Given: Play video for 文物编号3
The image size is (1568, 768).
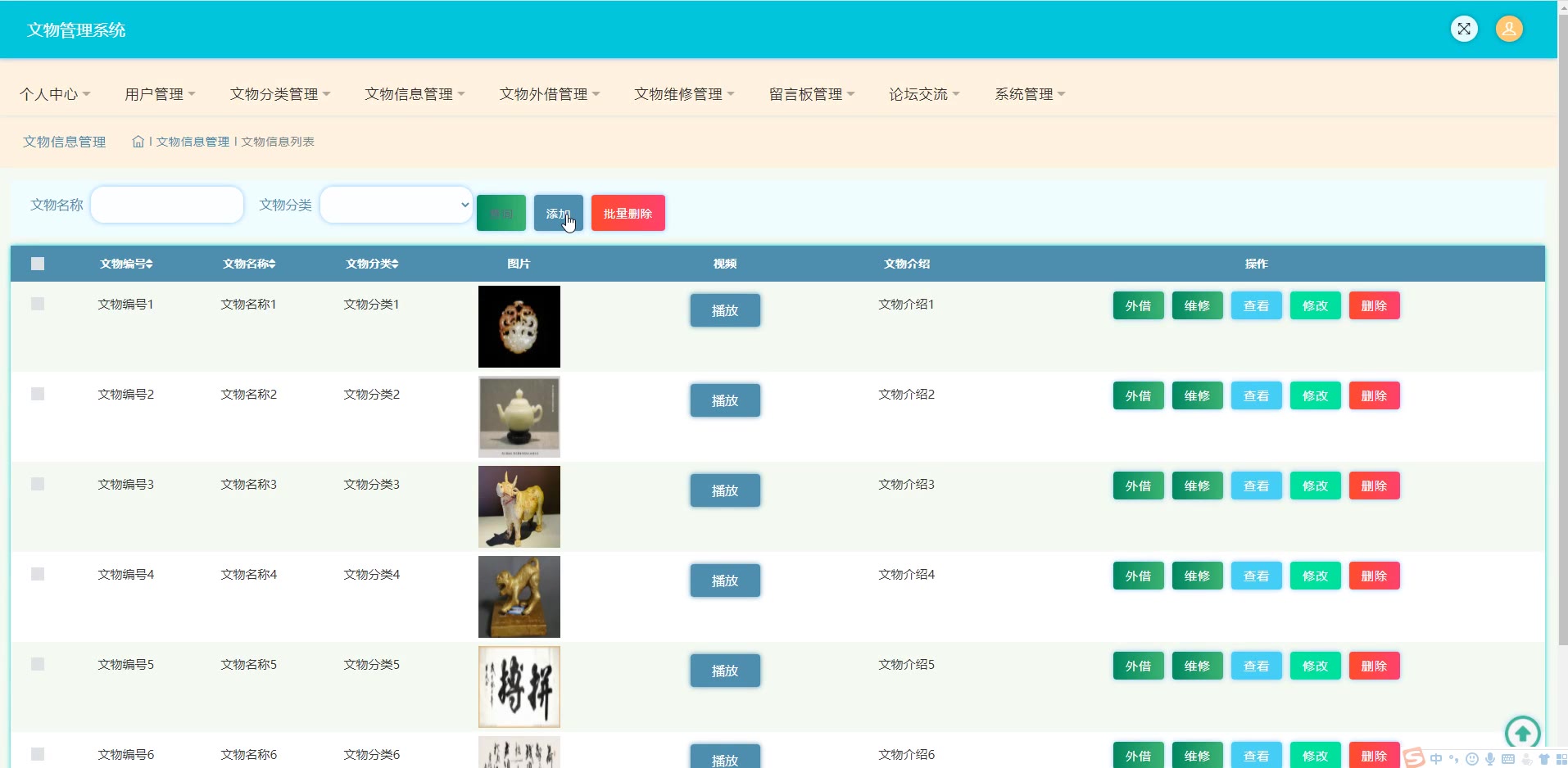Looking at the screenshot, I should pyautogui.click(x=725, y=490).
